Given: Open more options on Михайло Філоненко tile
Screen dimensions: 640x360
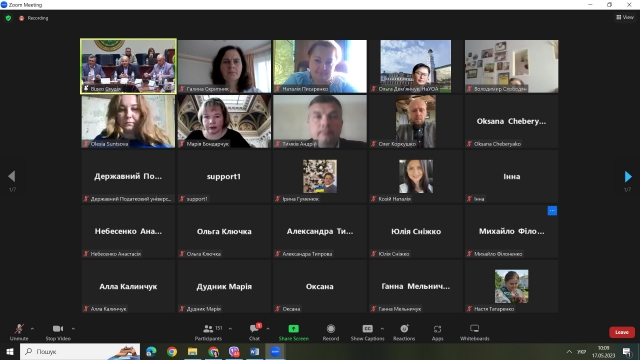Looking at the screenshot, I should [552, 211].
